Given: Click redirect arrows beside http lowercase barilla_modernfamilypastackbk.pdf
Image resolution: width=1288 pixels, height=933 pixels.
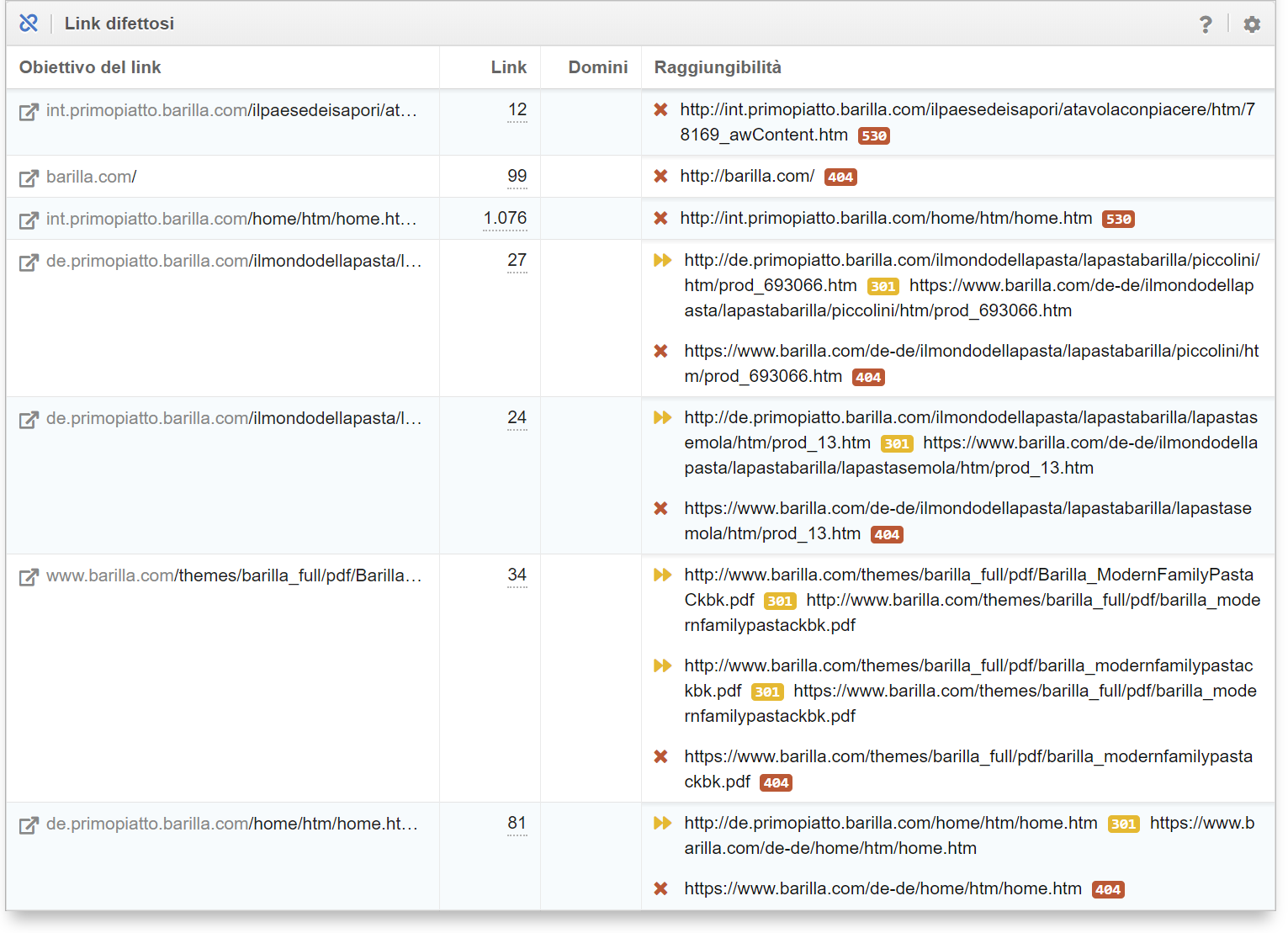Looking at the screenshot, I should (663, 665).
